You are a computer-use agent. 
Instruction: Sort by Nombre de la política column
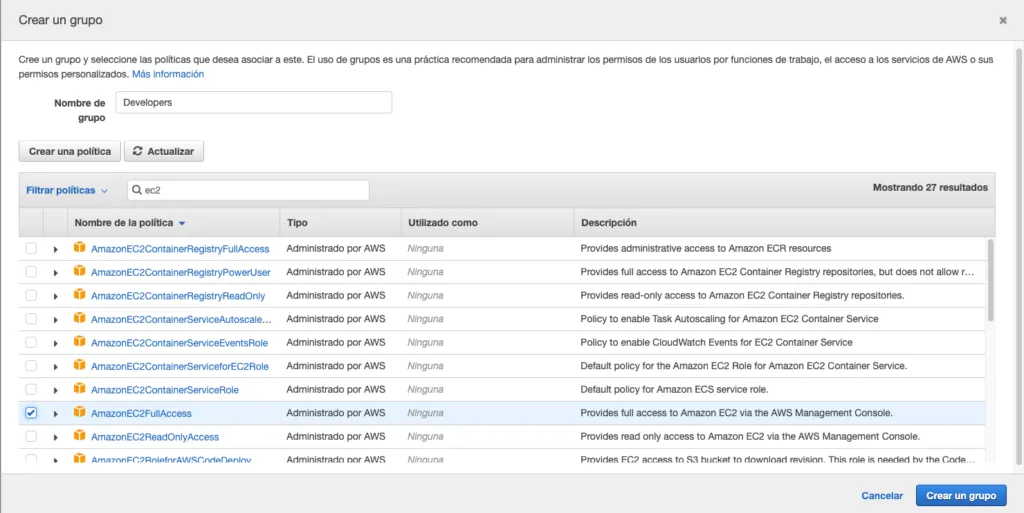[x=130, y=223]
